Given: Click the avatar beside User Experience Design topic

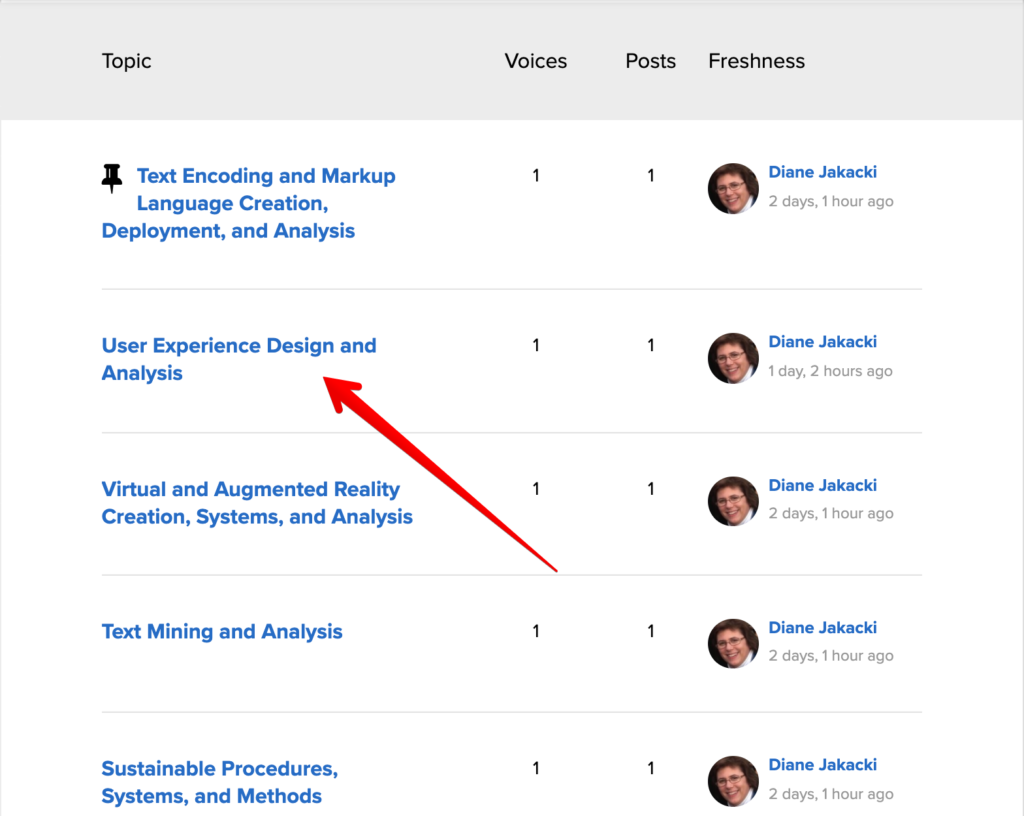Looking at the screenshot, I should 733,358.
